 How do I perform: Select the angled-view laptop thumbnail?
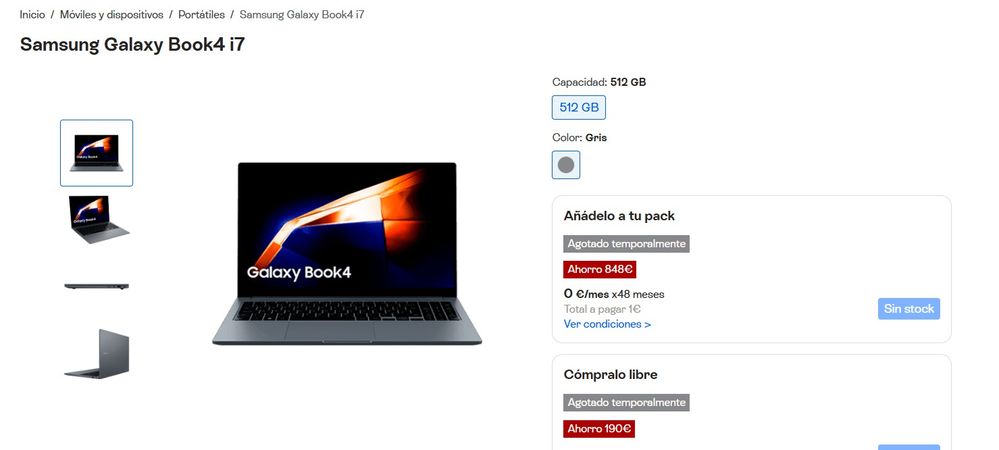tap(97, 219)
